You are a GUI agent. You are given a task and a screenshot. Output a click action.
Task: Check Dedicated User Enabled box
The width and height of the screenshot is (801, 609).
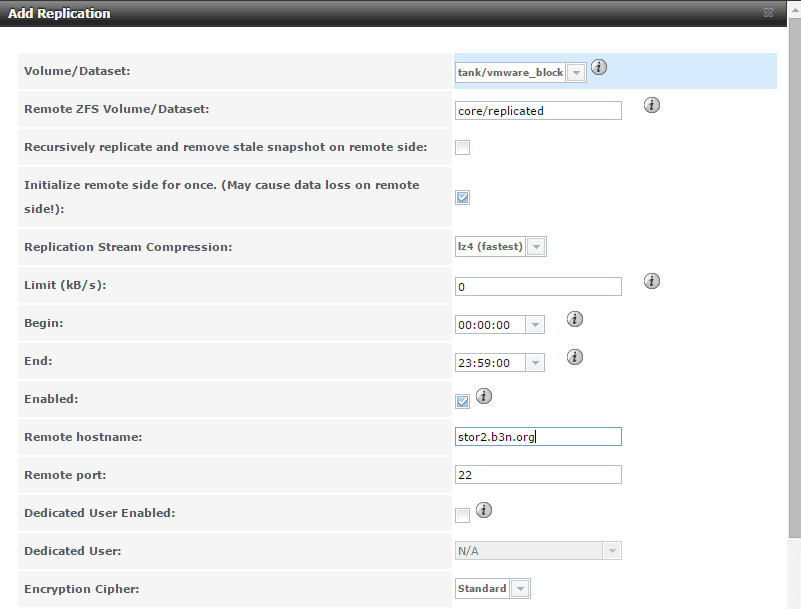coord(462,515)
